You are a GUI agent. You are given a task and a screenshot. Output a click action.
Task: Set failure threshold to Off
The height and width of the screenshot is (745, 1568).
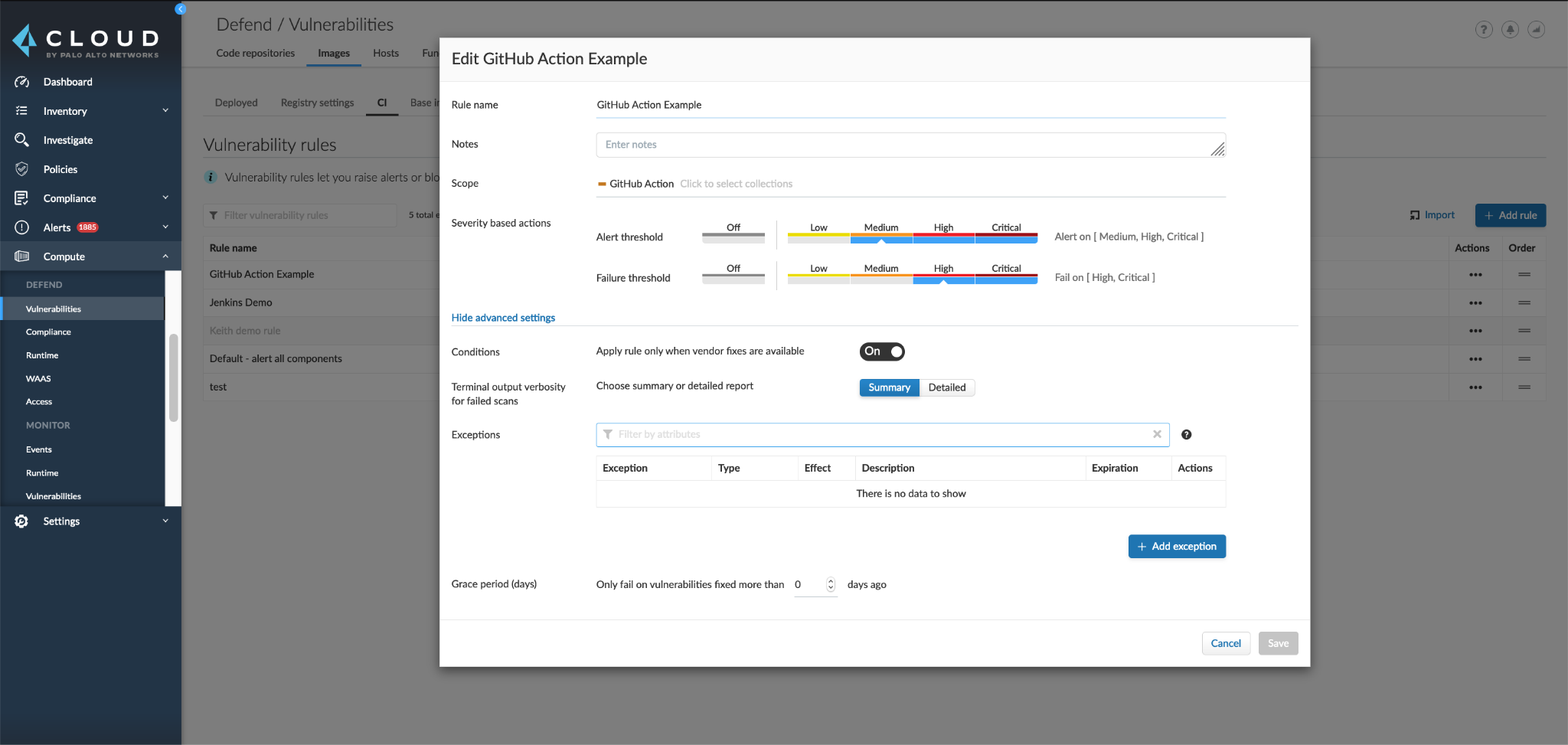coord(733,274)
